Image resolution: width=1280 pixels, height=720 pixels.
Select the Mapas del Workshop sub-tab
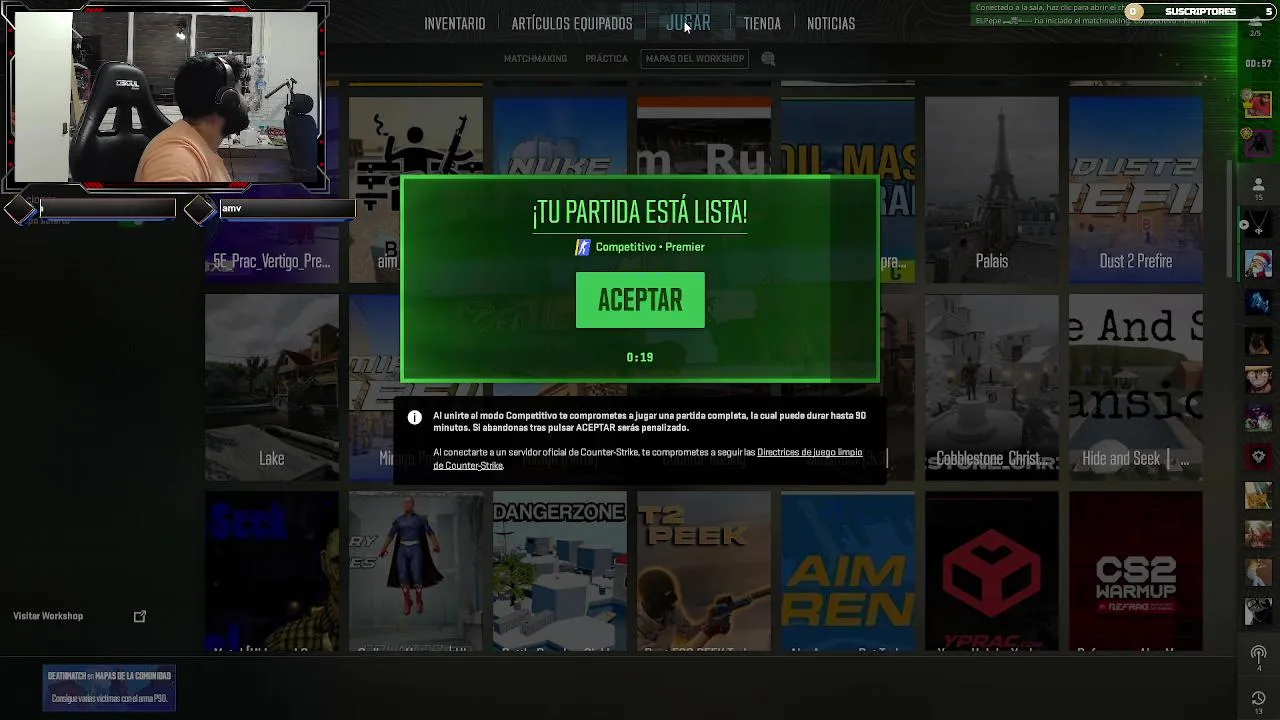pos(695,59)
